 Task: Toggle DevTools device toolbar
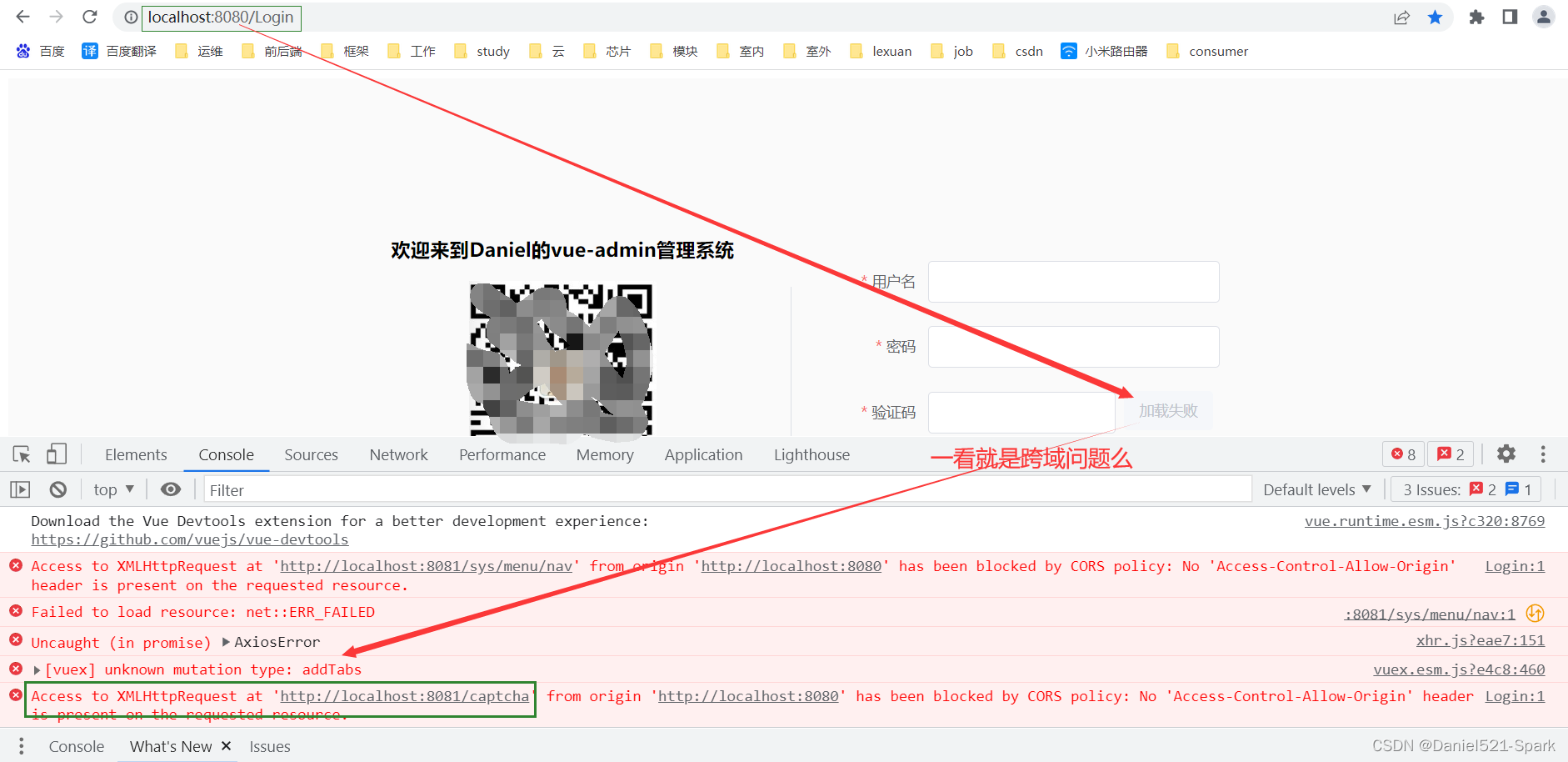pyautogui.click(x=57, y=454)
